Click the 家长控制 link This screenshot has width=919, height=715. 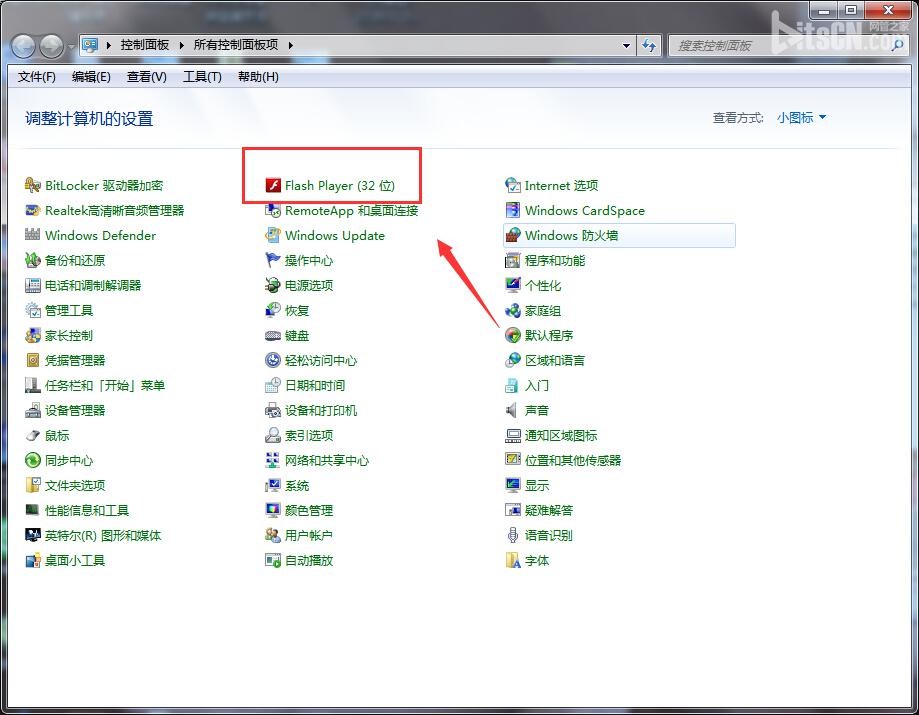point(69,335)
